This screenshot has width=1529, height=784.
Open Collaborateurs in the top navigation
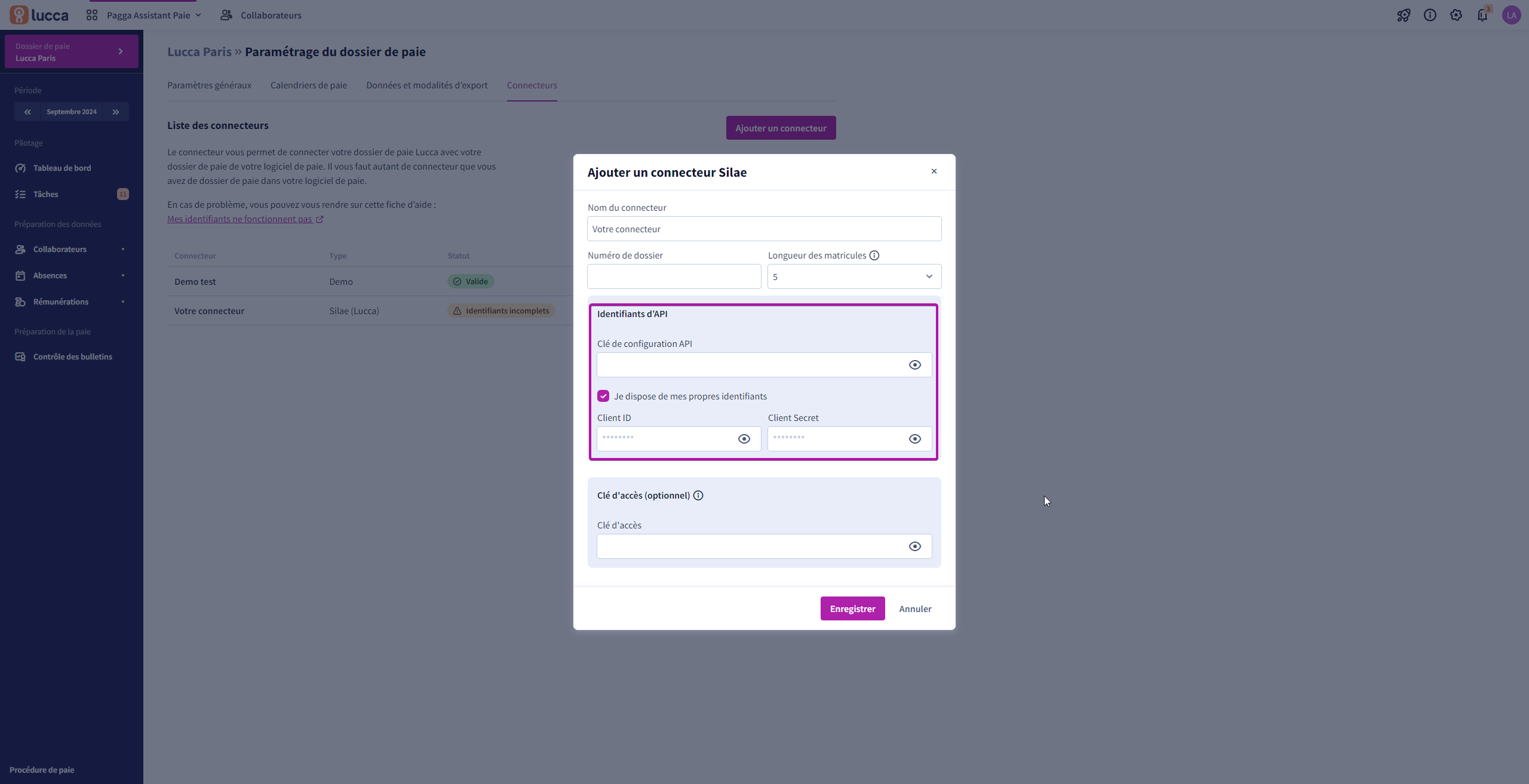[261, 15]
